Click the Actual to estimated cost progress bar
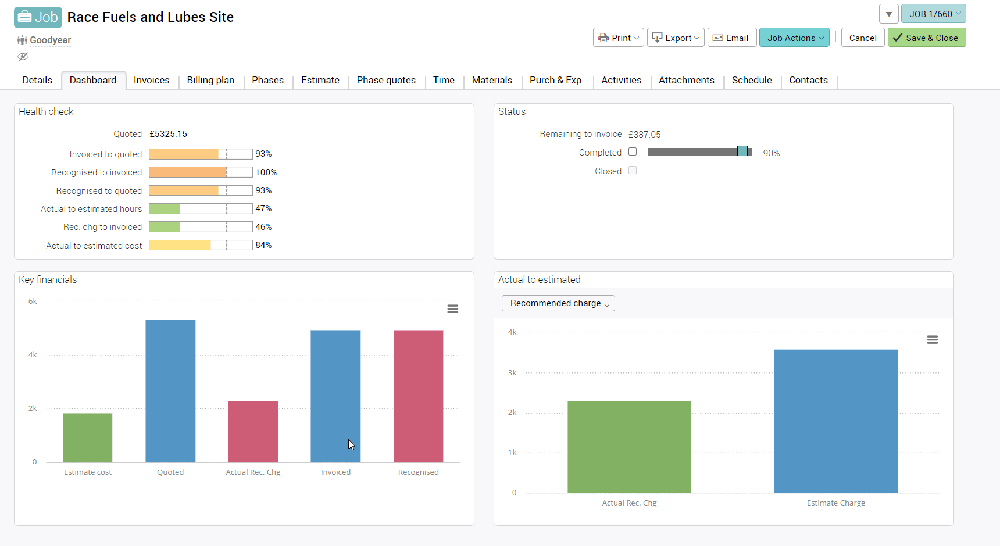Viewport: 1000px width, 546px height. (x=201, y=245)
